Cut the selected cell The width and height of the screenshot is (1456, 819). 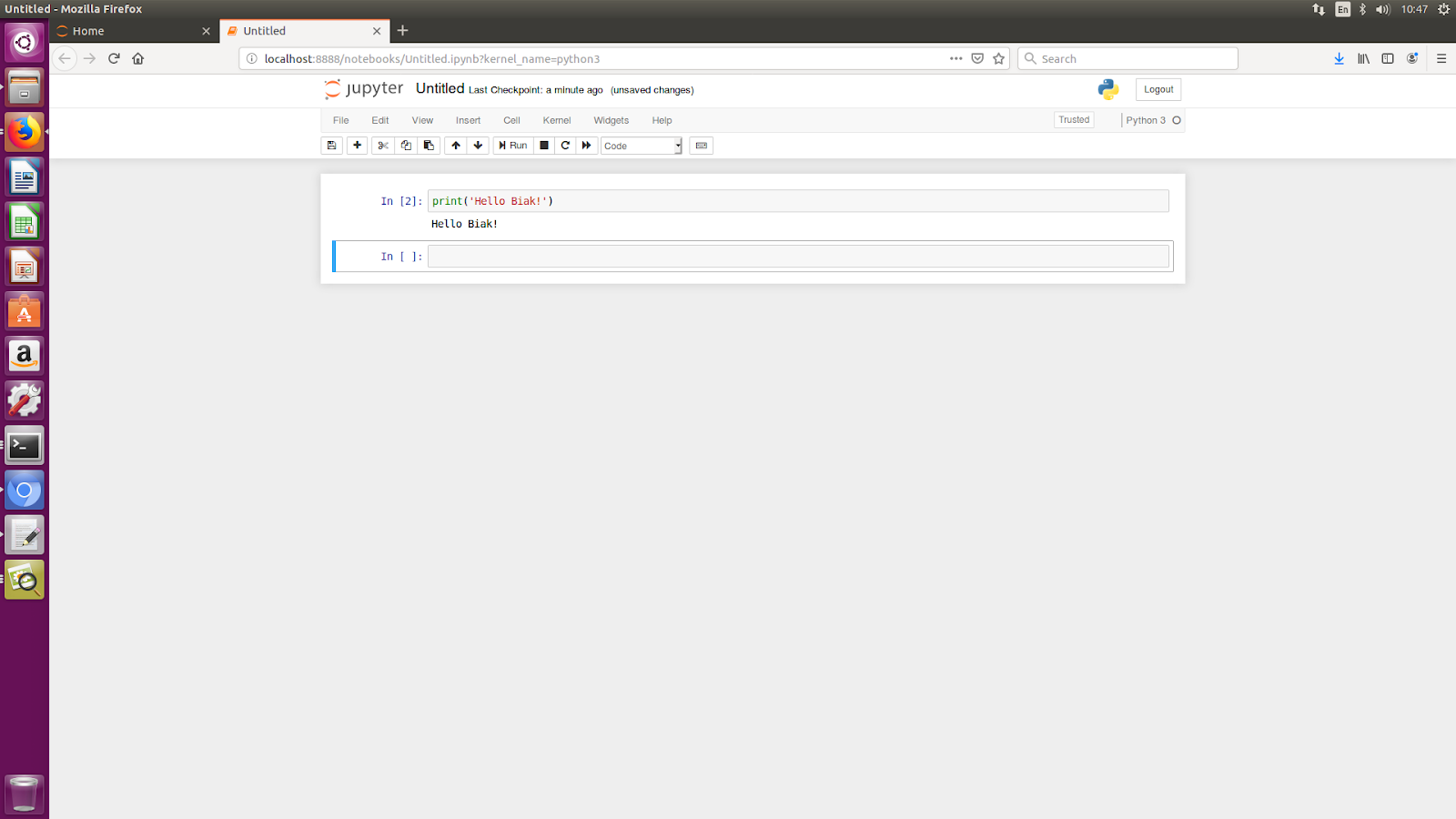[382, 145]
